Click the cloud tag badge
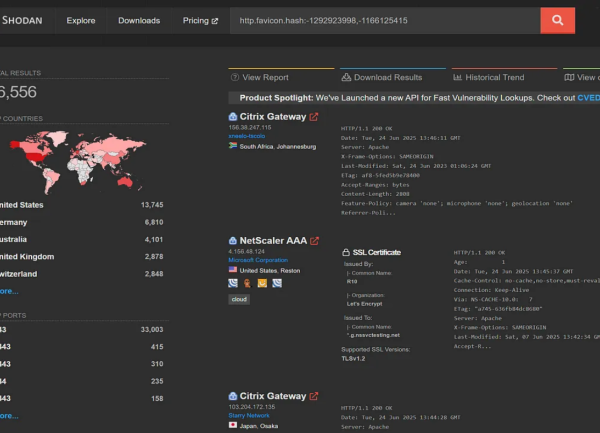This screenshot has width=600, height=433. coord(239,299)
